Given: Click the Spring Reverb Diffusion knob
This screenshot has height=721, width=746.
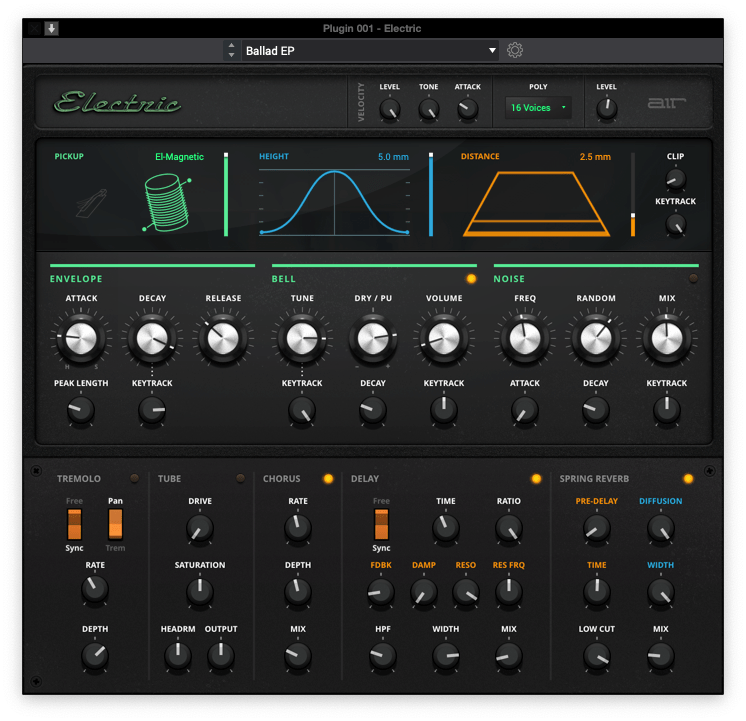Looking at the screenshot, I should pyautogui.click(x=660, y=528).
